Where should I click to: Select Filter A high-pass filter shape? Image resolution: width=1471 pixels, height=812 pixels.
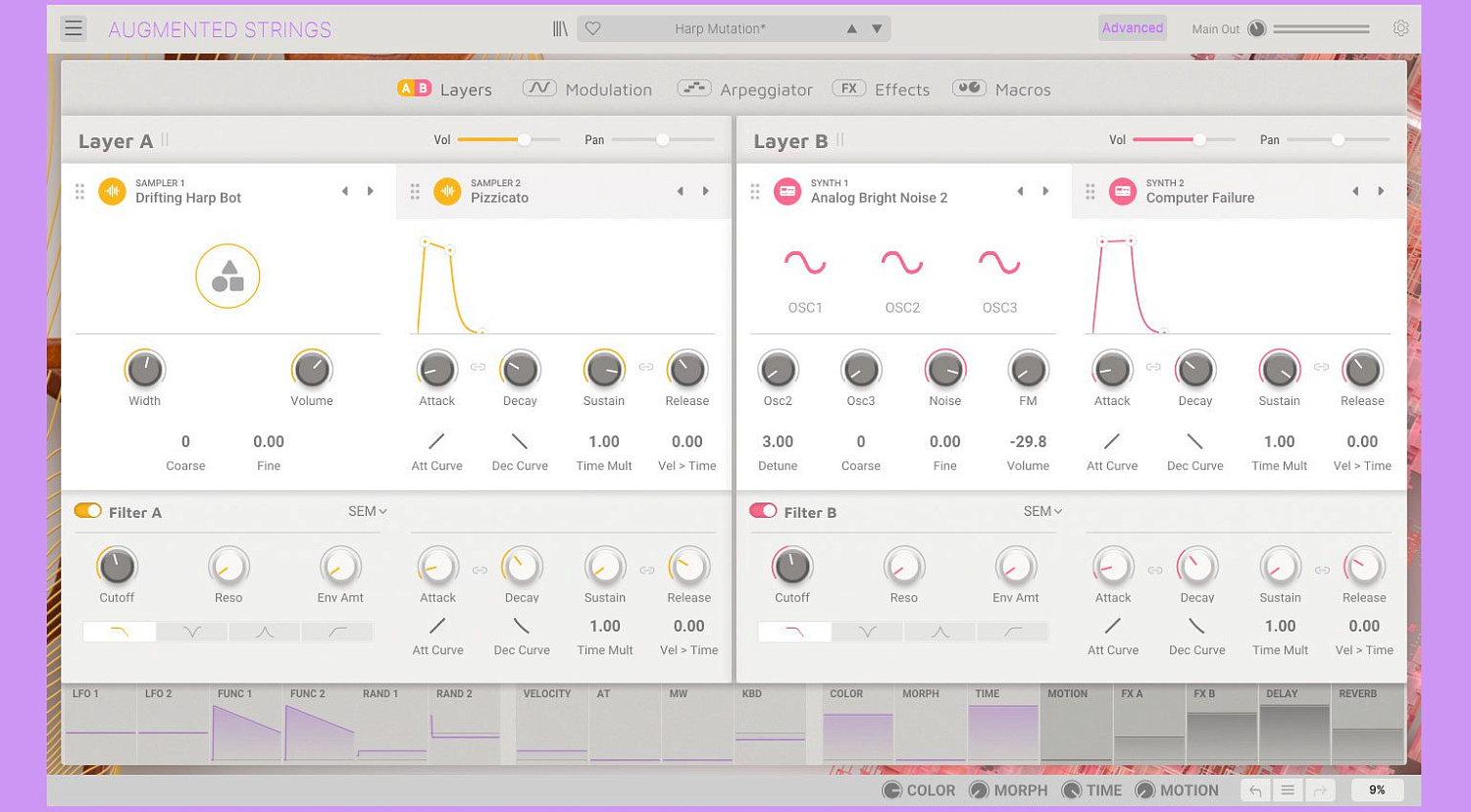click(337, 632)
